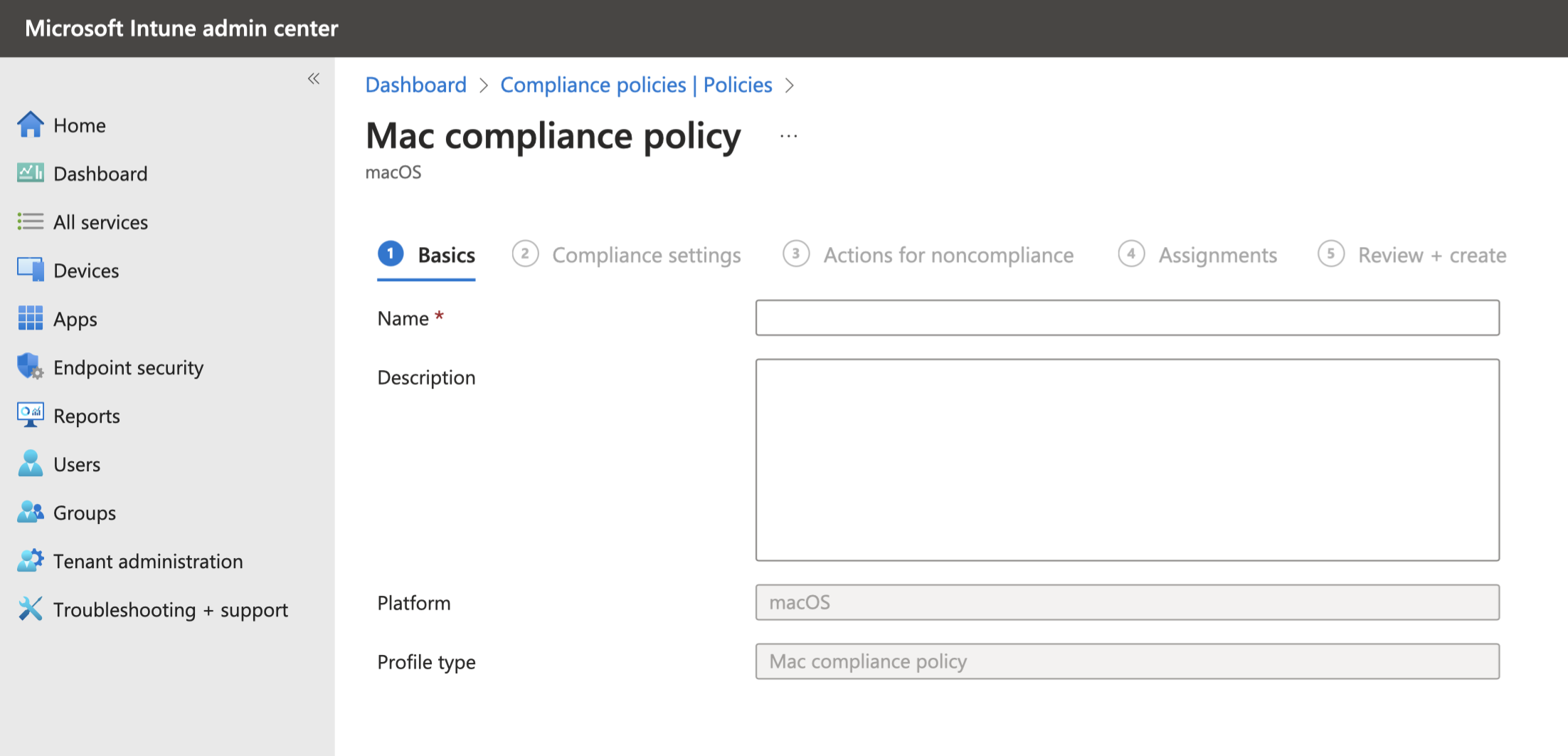
Task: Click the Home icon in sidebar
Action: [x=30, y=125]
